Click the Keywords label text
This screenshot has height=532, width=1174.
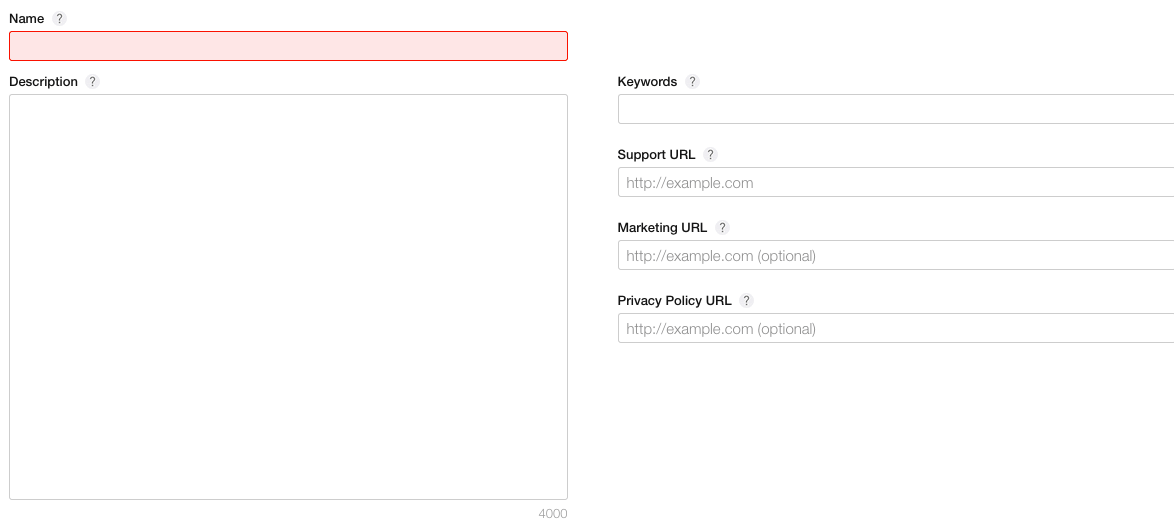click(648, 82)
